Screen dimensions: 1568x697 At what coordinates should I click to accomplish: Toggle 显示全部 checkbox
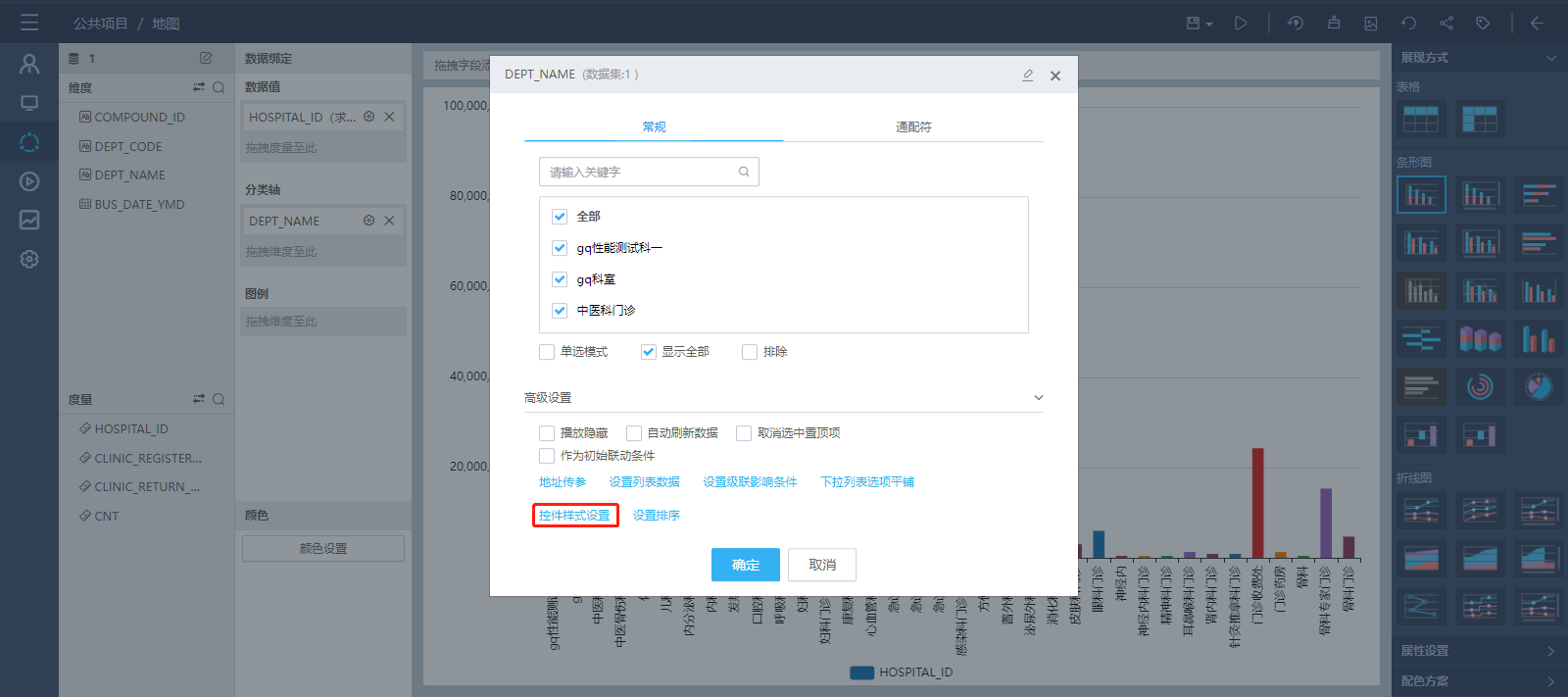[649, 352]
